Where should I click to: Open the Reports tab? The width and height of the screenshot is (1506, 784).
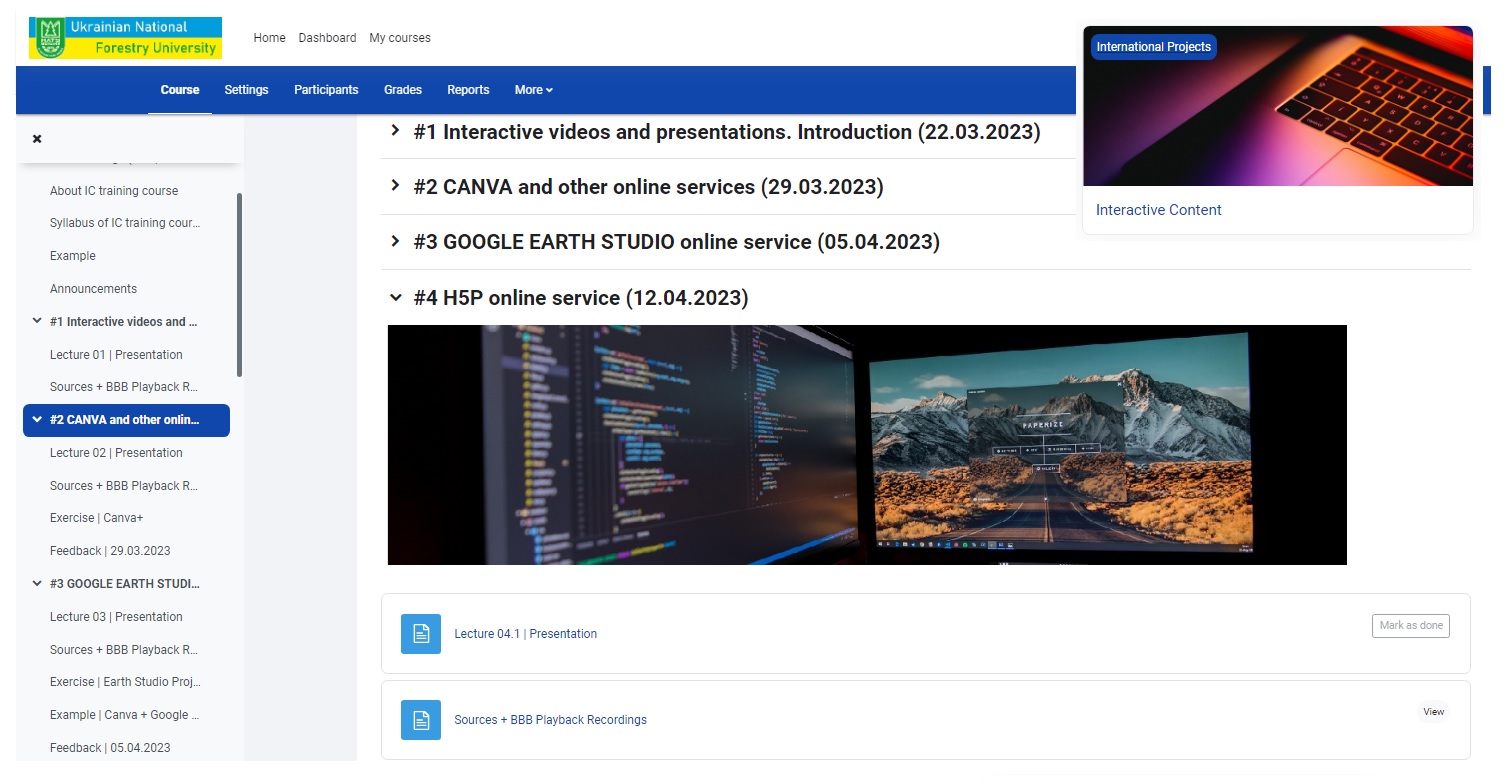(x=468, y=90)
